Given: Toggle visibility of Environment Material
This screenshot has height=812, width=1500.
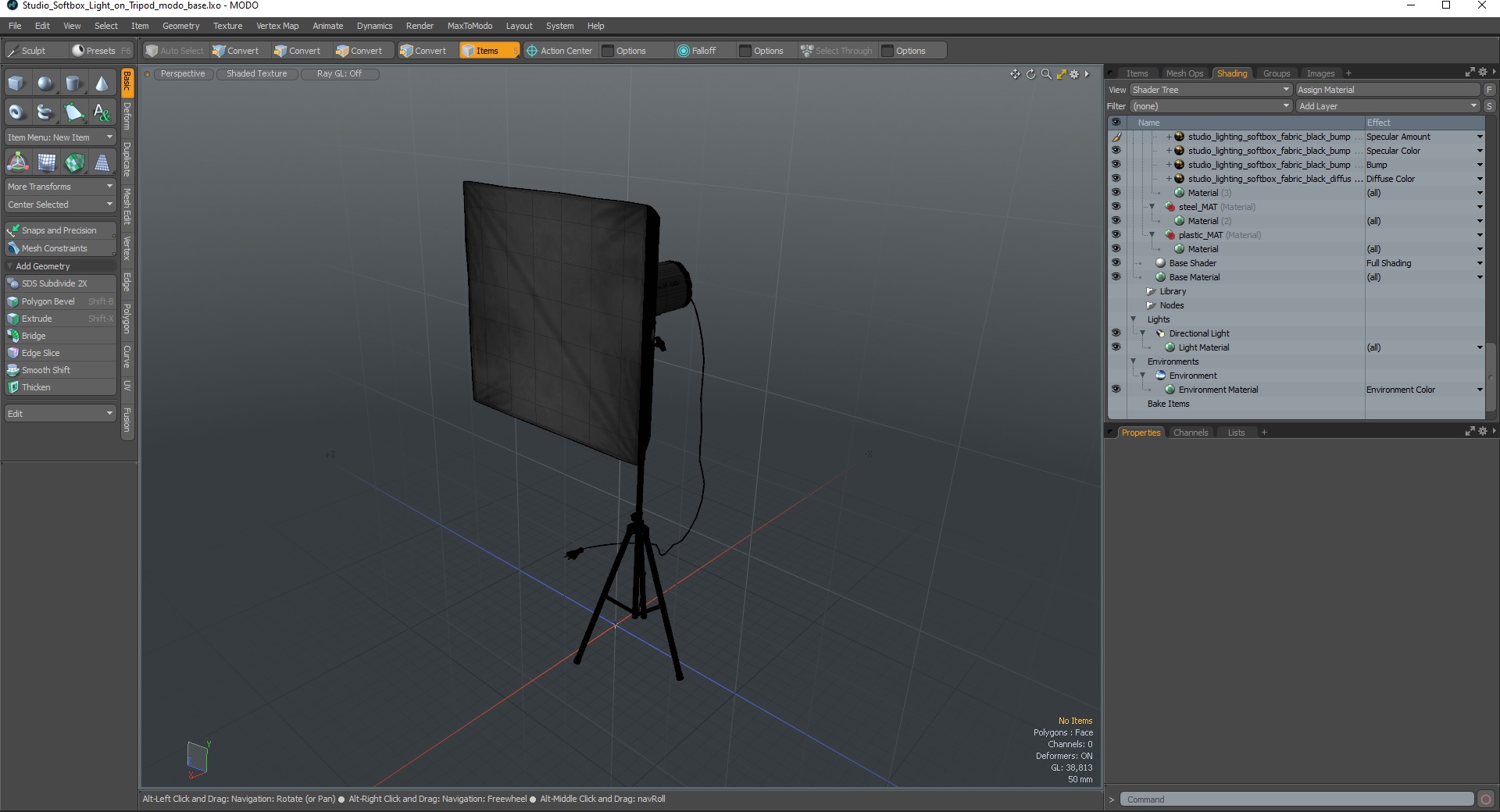Looking at the screenshot, I should pos(1116,390).
